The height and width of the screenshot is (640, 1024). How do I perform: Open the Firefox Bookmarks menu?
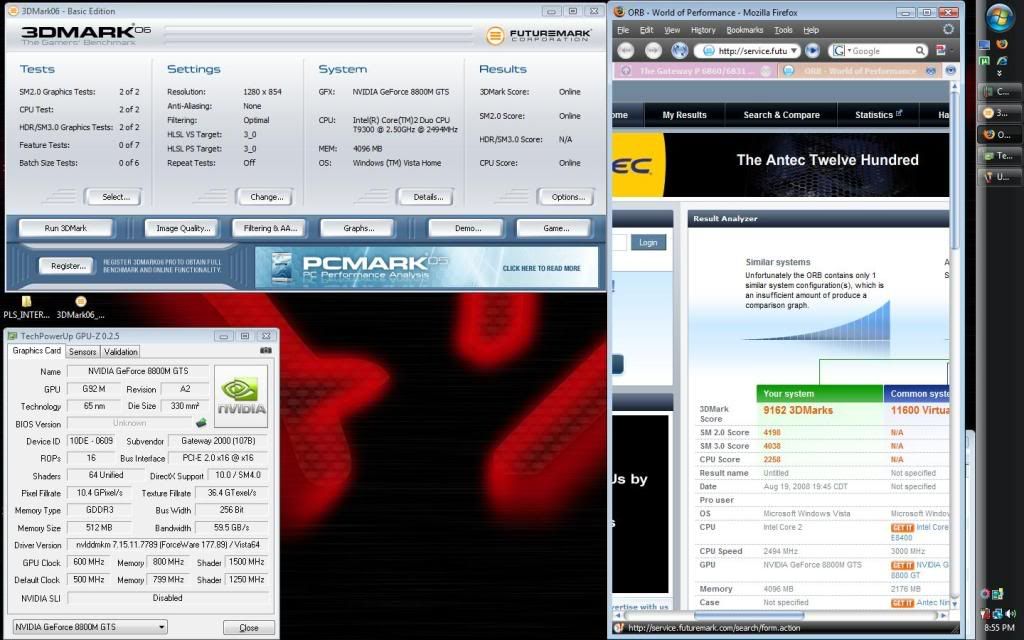[744, 30]
